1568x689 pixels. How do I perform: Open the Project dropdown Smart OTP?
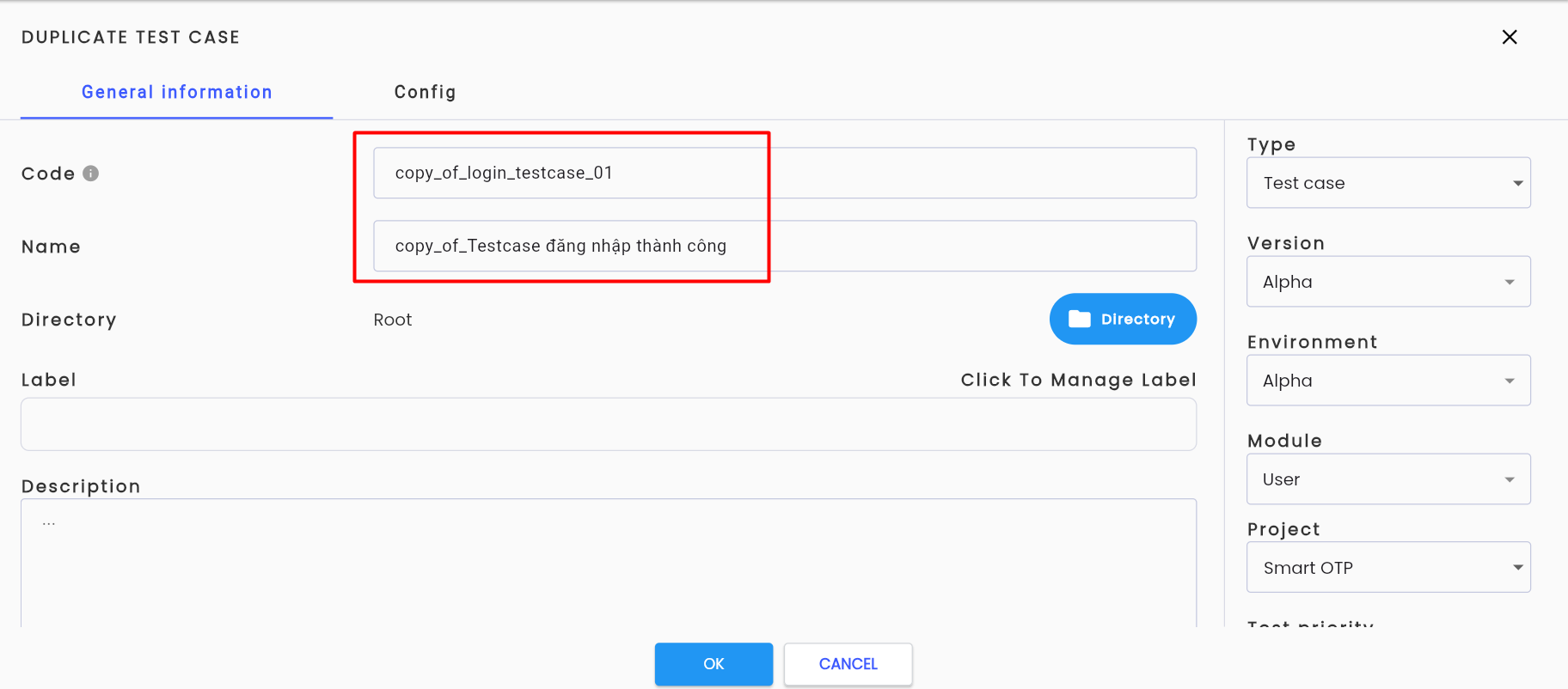pos(1388,567)
